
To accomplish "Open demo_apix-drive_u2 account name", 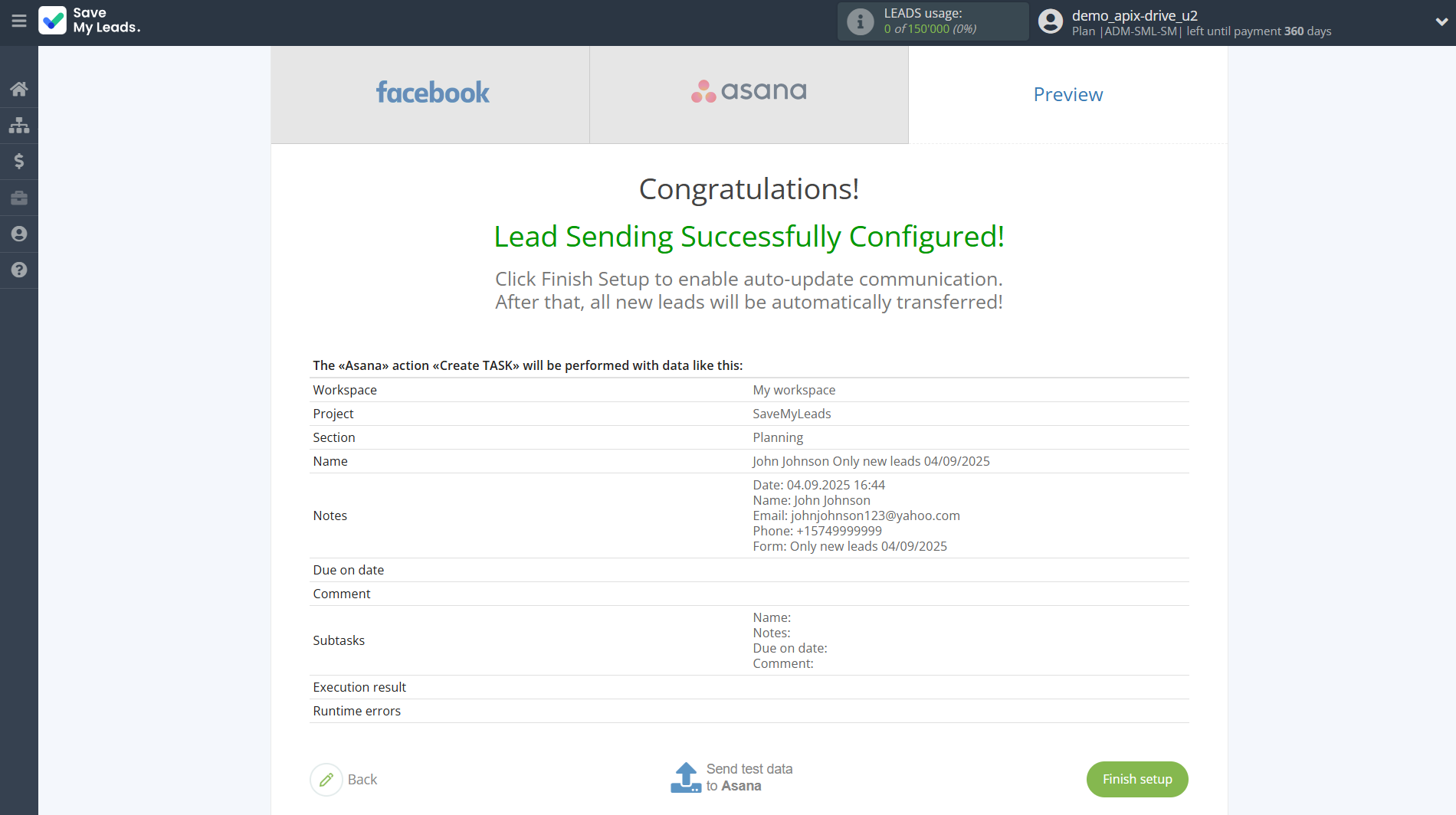I will [x=1134, y=15].
